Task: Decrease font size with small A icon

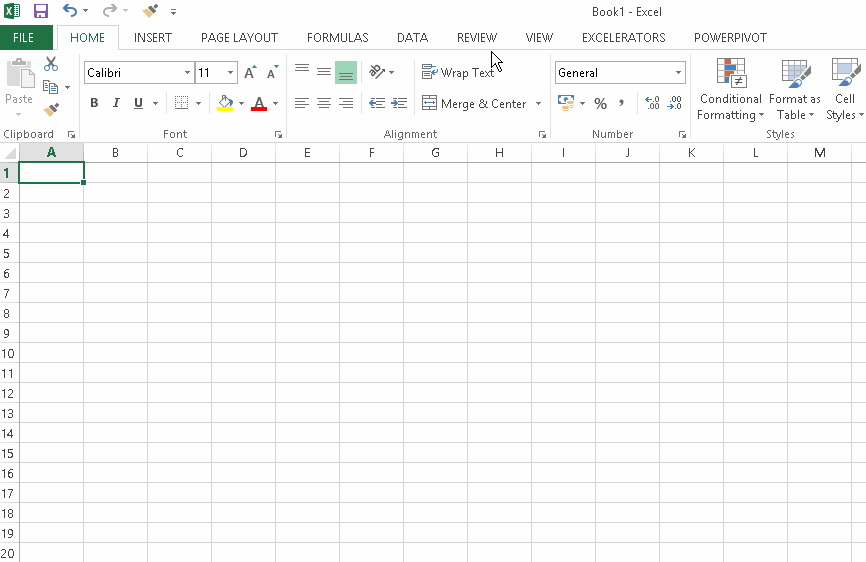Action: 272,72
